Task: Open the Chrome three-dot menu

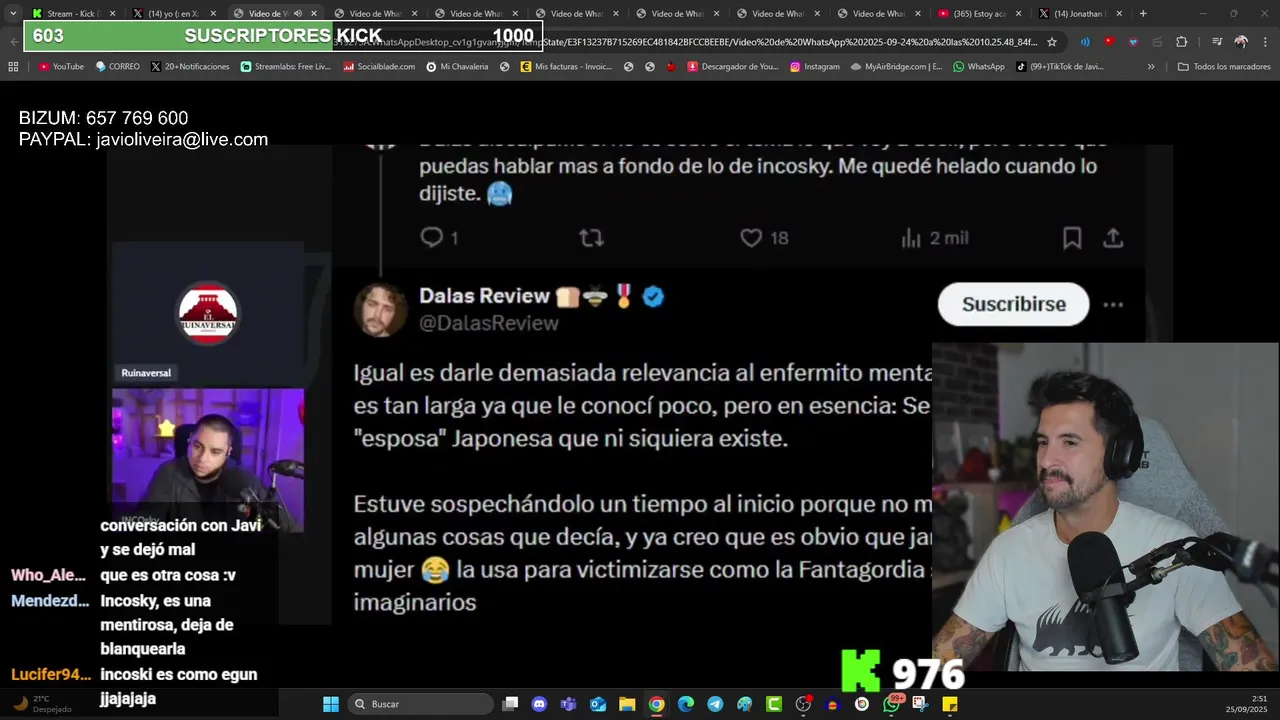Action: [1265, 42]
